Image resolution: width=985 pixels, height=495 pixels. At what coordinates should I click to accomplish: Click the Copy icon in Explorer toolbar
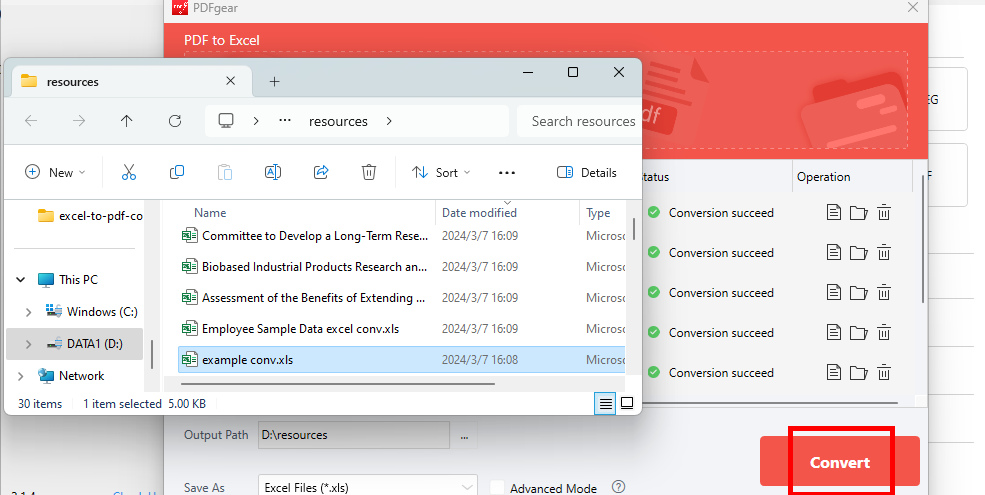coord(177,172)
